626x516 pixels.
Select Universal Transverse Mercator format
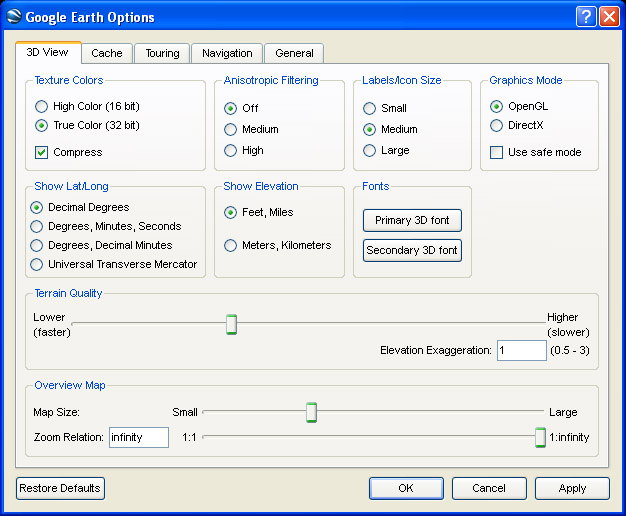(38, 264)
